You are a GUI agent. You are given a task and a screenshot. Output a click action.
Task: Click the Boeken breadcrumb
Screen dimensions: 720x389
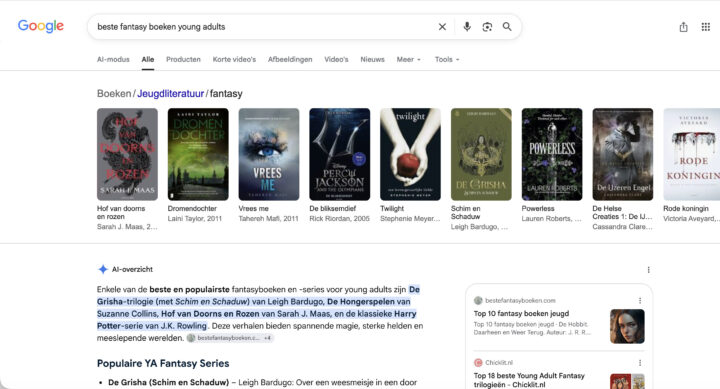pyautogui.click(x=114, y=94)
